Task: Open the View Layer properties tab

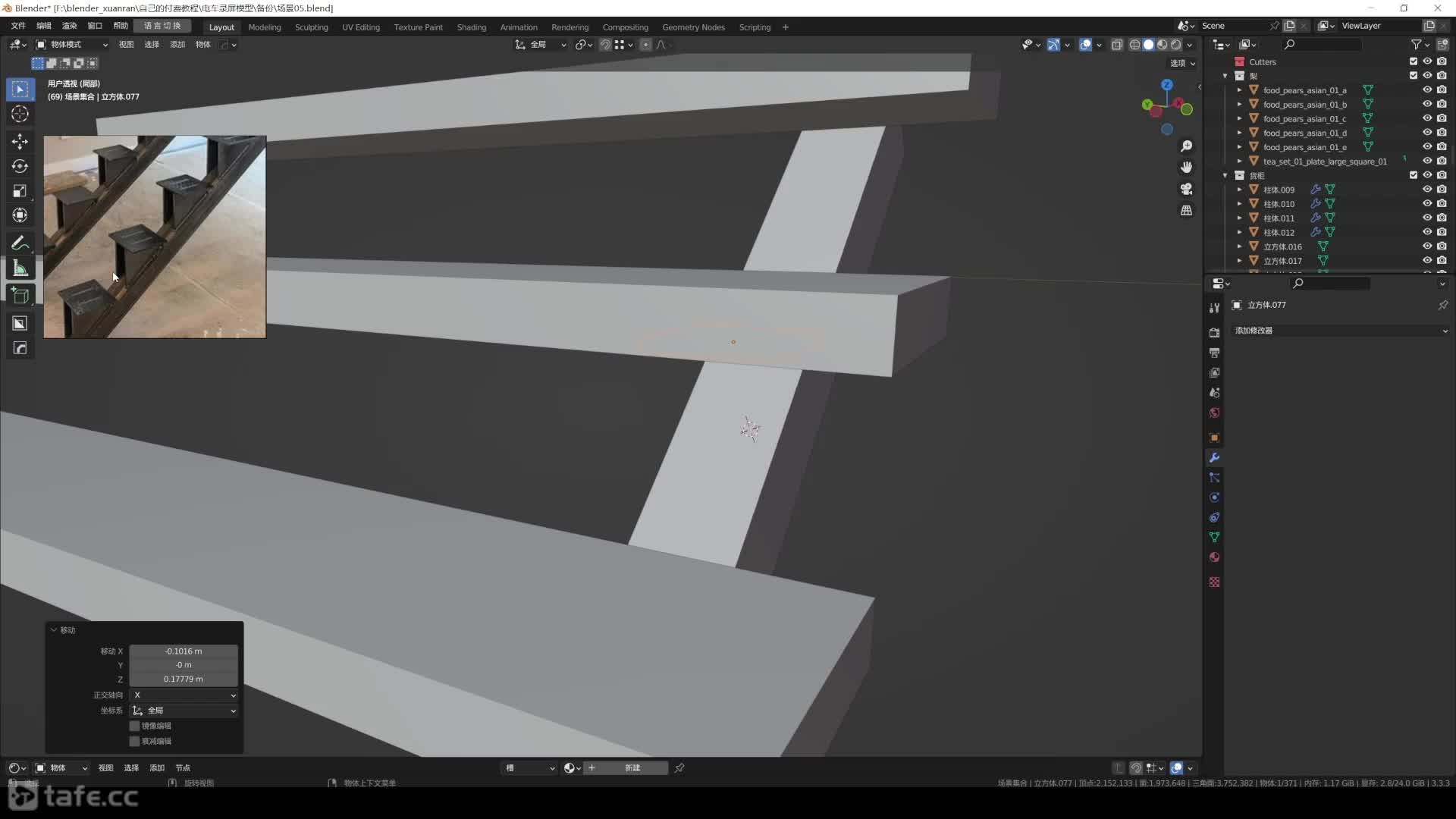Action: [1214, 372]
